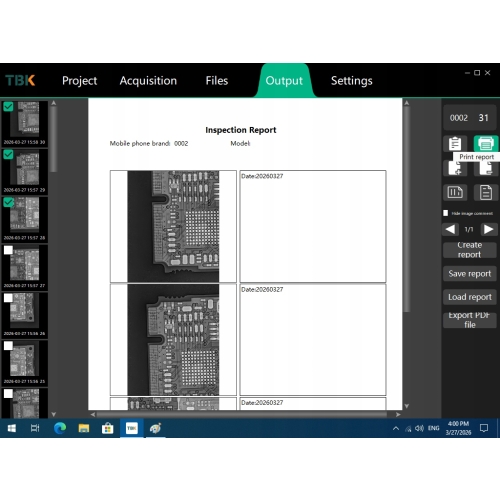This screenshot has width=500, height=500.
Task: Click the report preview vertical scrollbar thumb
Action: (x=406, y=210)
